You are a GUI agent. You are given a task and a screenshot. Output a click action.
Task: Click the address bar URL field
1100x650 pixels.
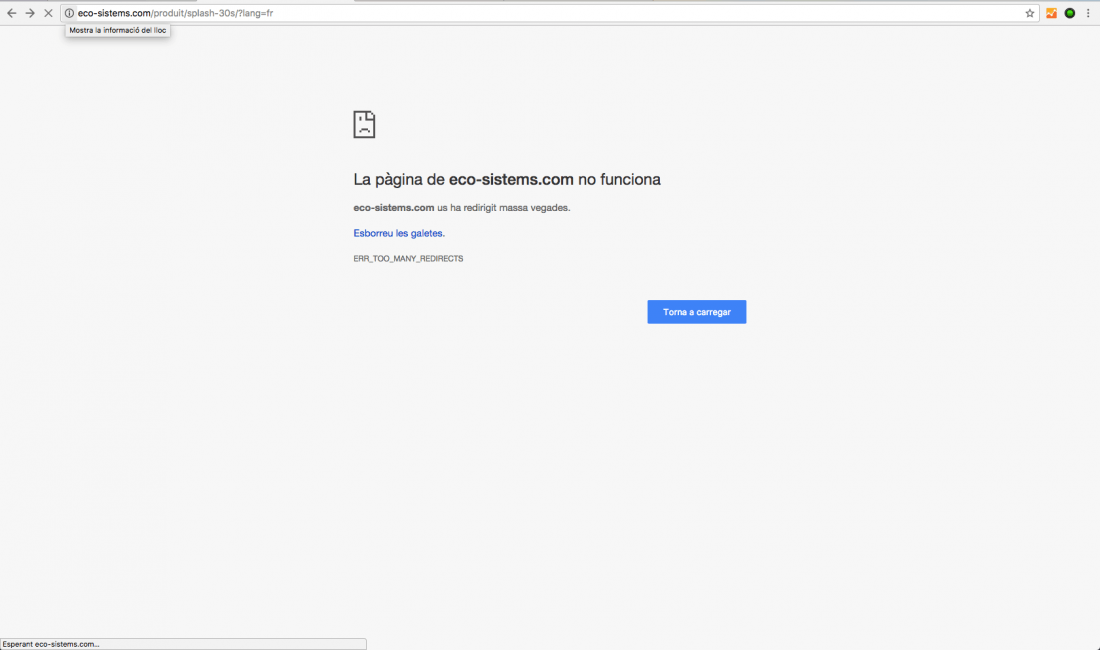pyautogui.click(x=549, y=13)
